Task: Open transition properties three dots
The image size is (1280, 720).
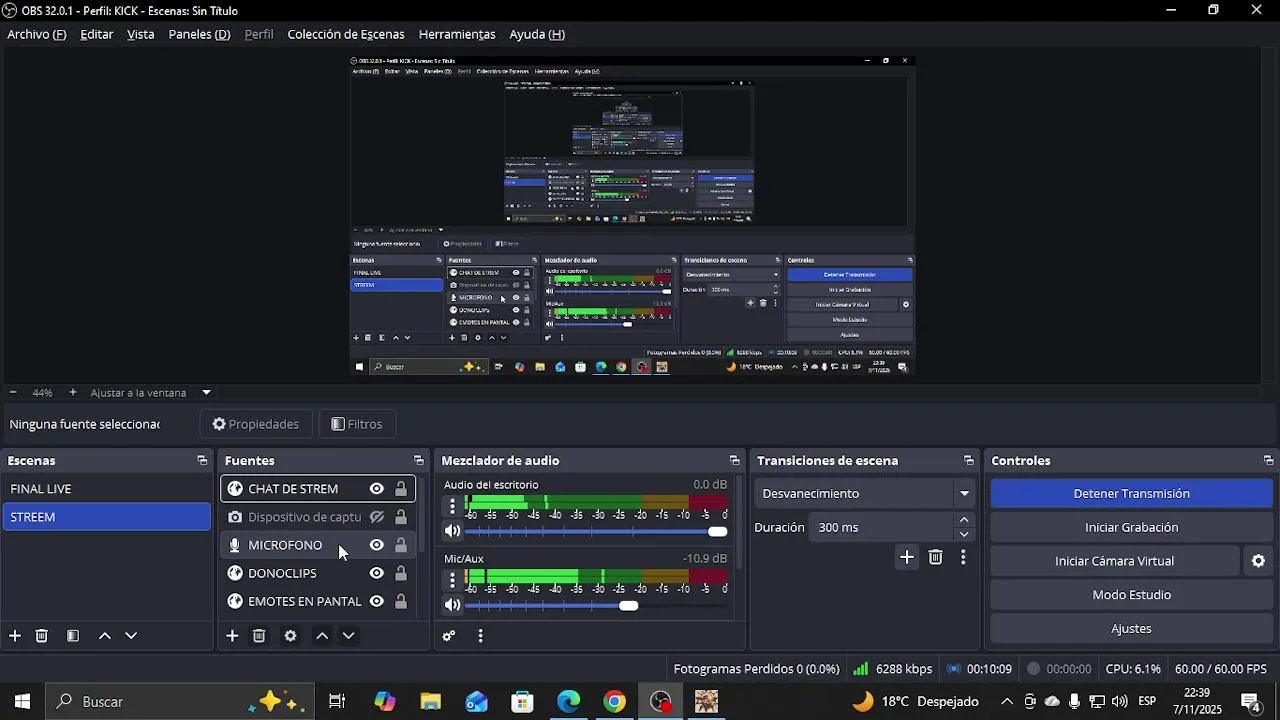Action: pos(963,558)
